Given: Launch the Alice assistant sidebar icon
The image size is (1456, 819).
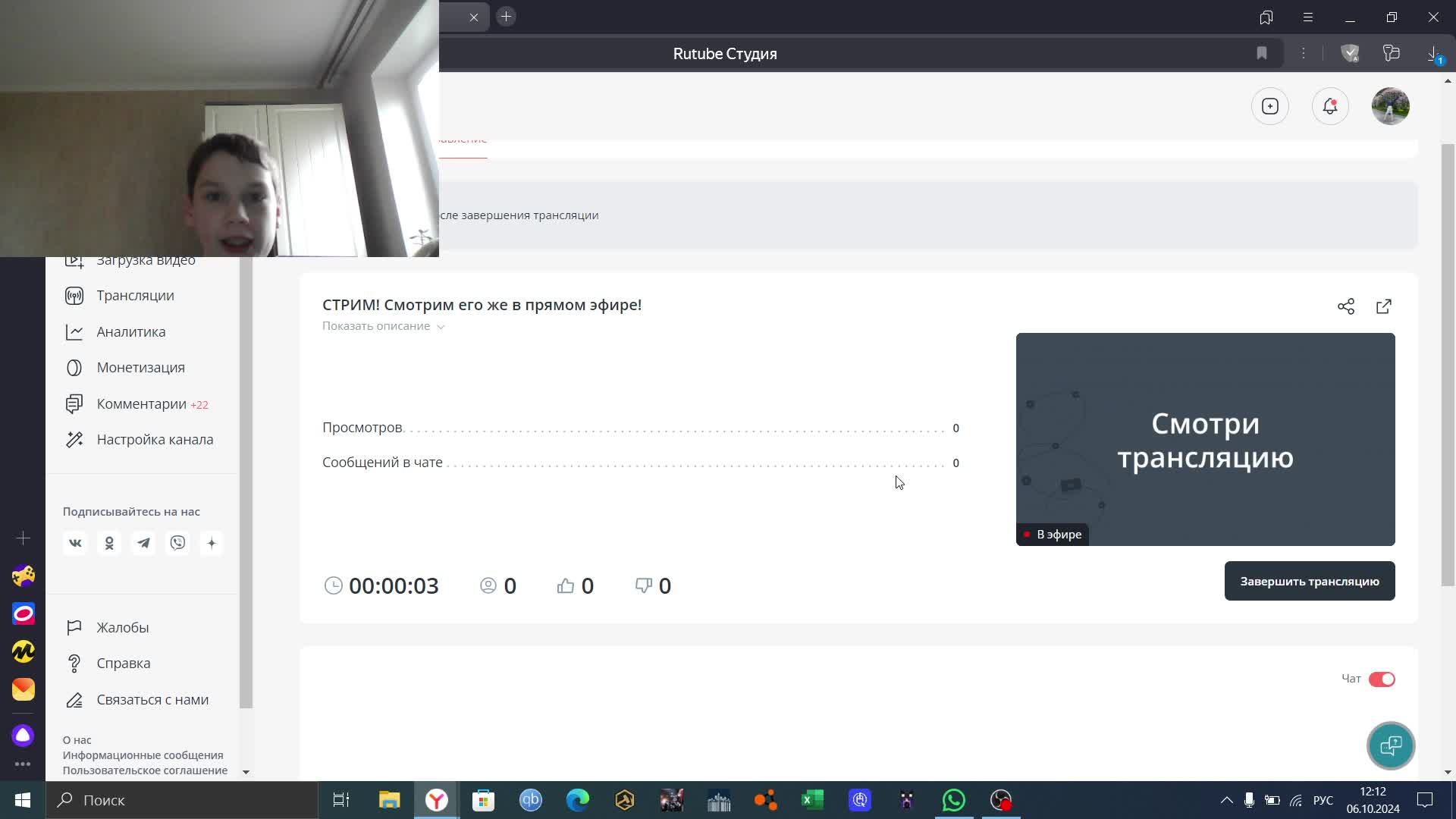Looking at the screenshot, I should [x=23, y=735].
